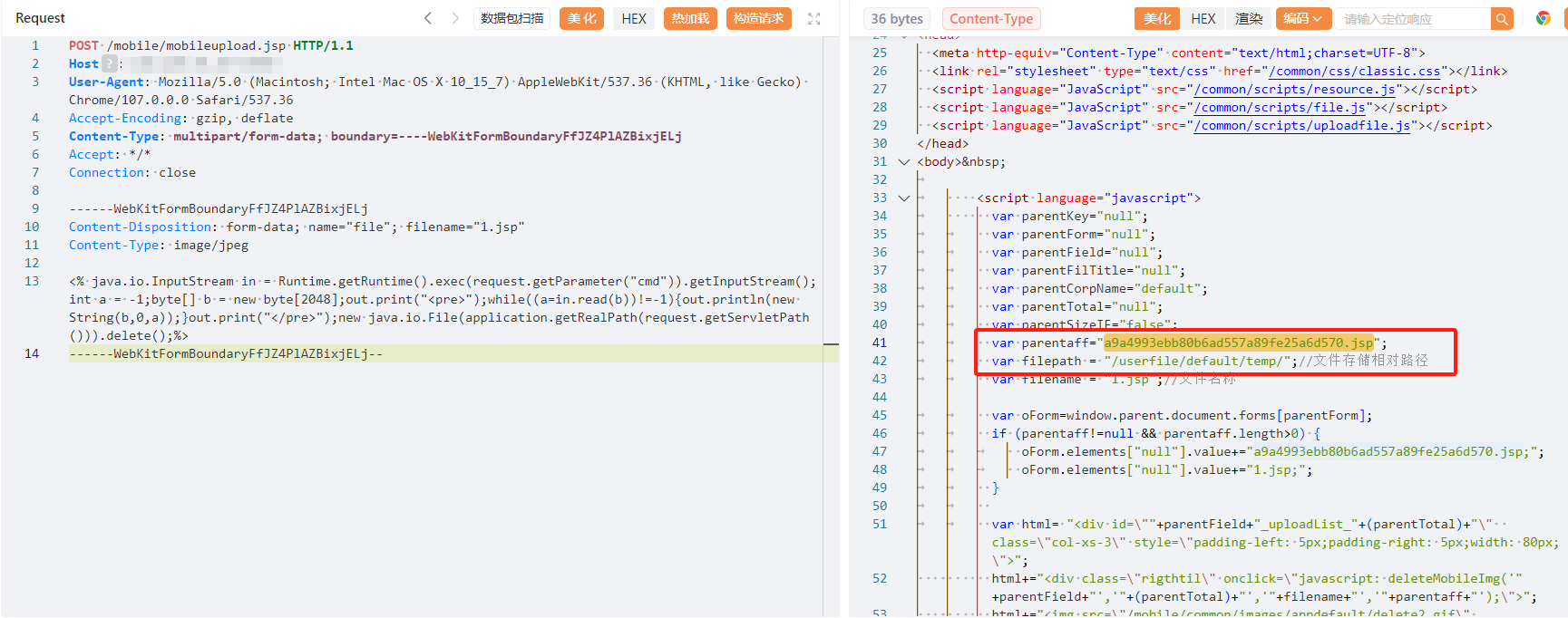Click the multipart/form-data Content-Type header line
Screen dimensions: 1568x618
375,136
